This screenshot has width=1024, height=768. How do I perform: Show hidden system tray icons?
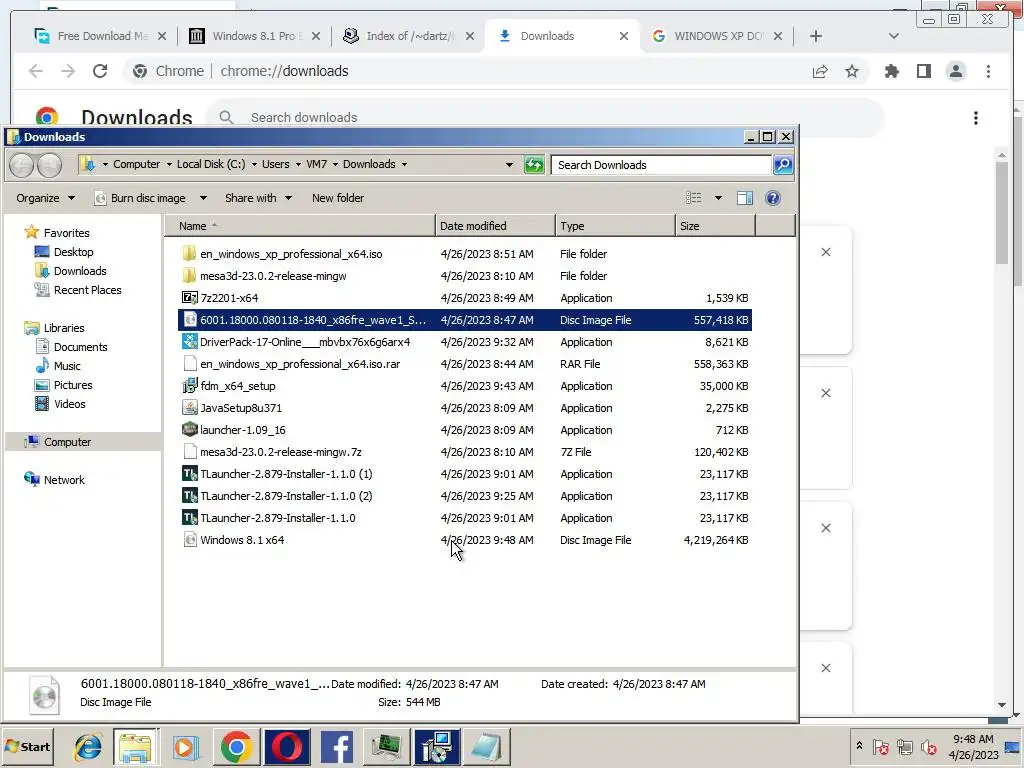pos(859,746)
